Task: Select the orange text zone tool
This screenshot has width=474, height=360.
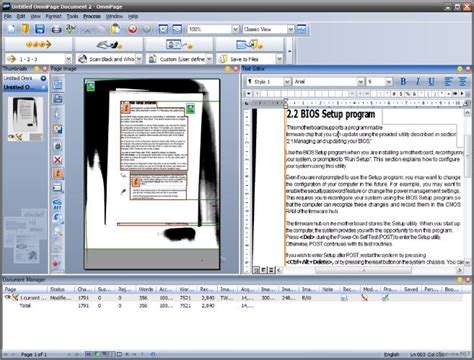Action: tap(58, 173)
